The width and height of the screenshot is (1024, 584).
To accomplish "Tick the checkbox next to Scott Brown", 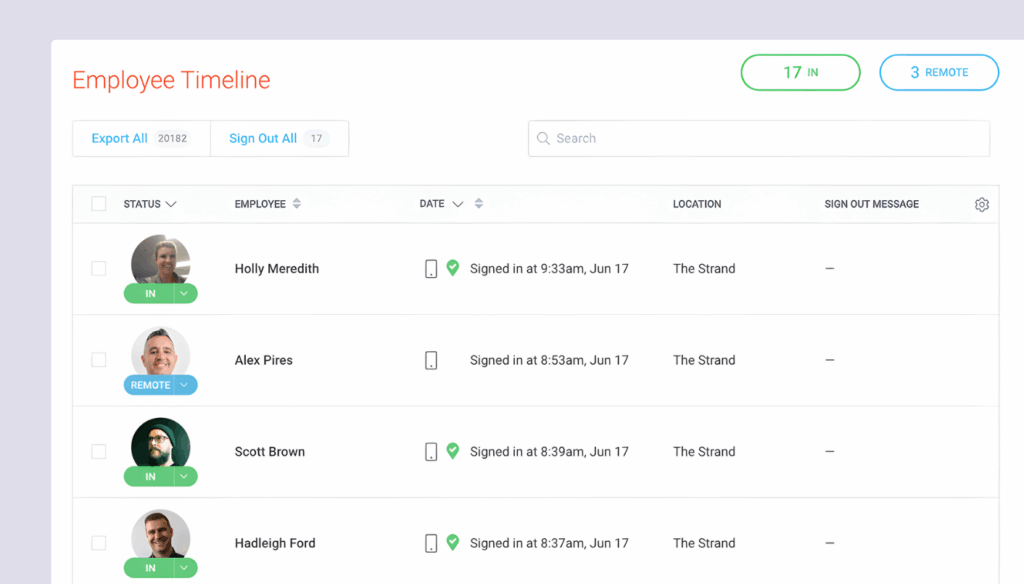I will (x=99, y=451).
